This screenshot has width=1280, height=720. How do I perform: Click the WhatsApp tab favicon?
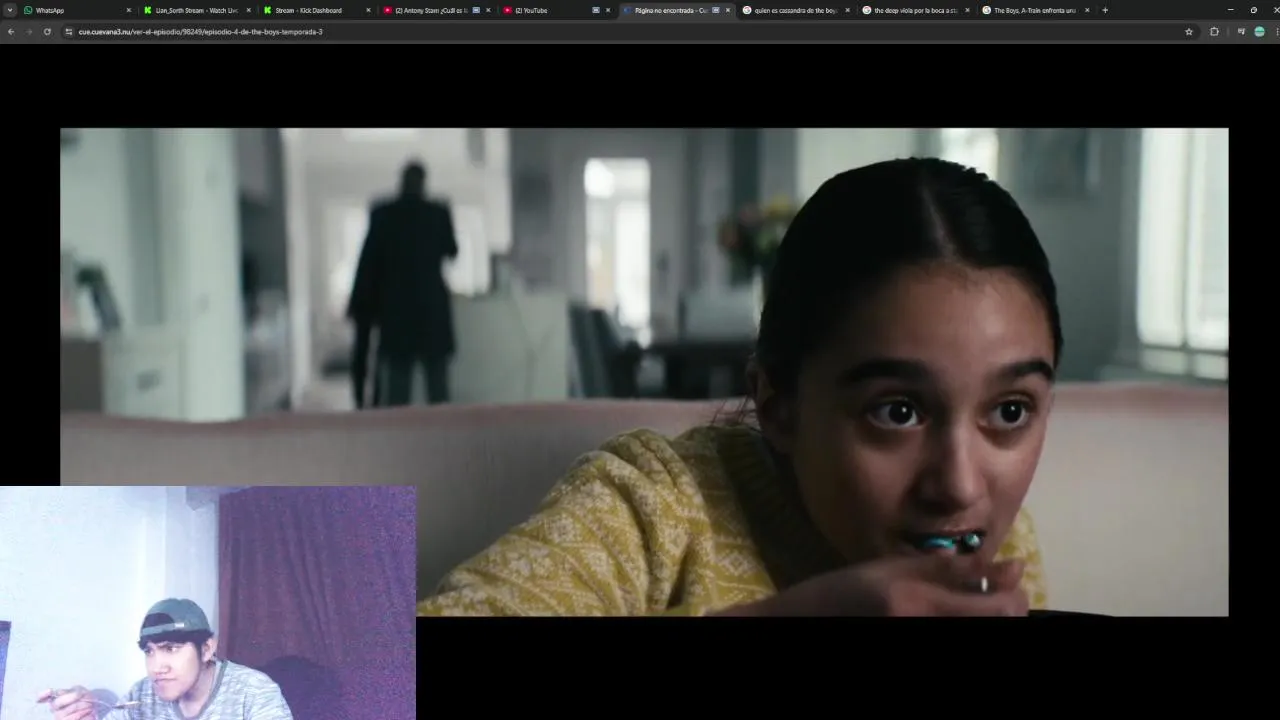click(28, 10)
